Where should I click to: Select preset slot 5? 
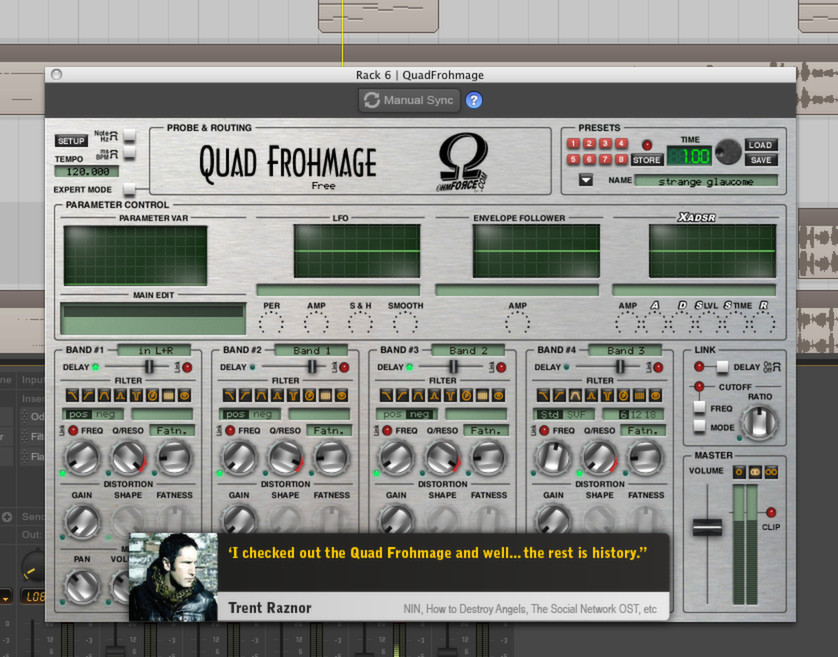click(573, 159)
